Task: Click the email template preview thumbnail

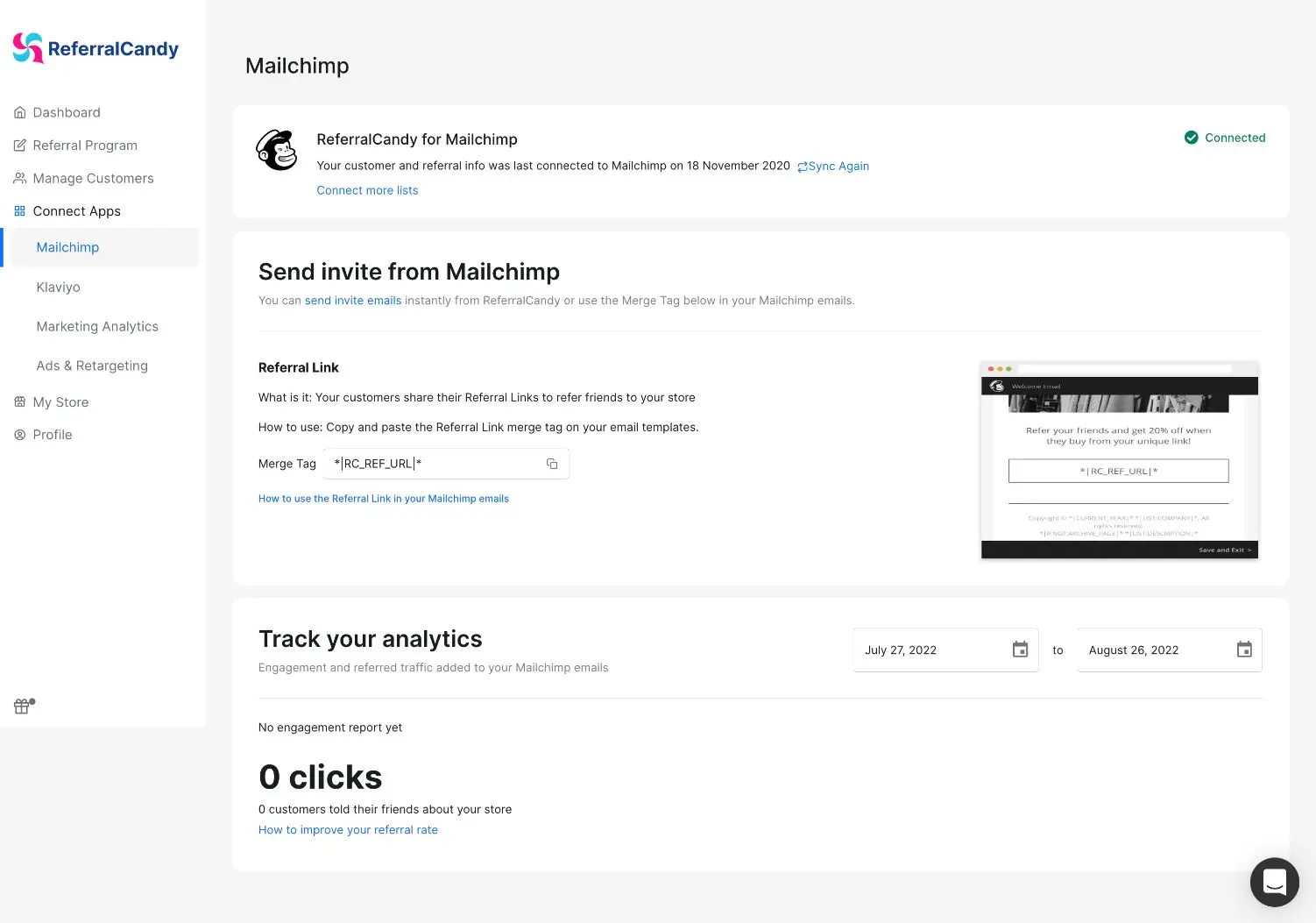Action: point(1120,460)
